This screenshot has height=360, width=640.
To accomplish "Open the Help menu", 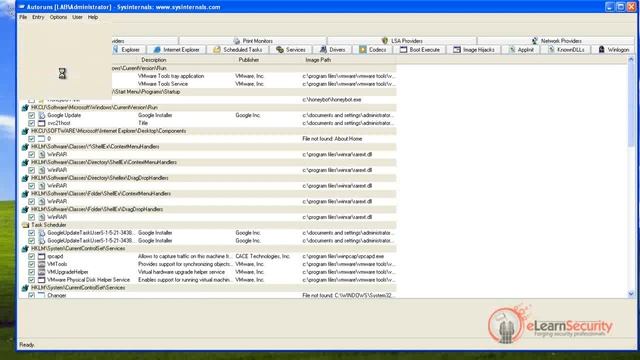I will (93, 17).
